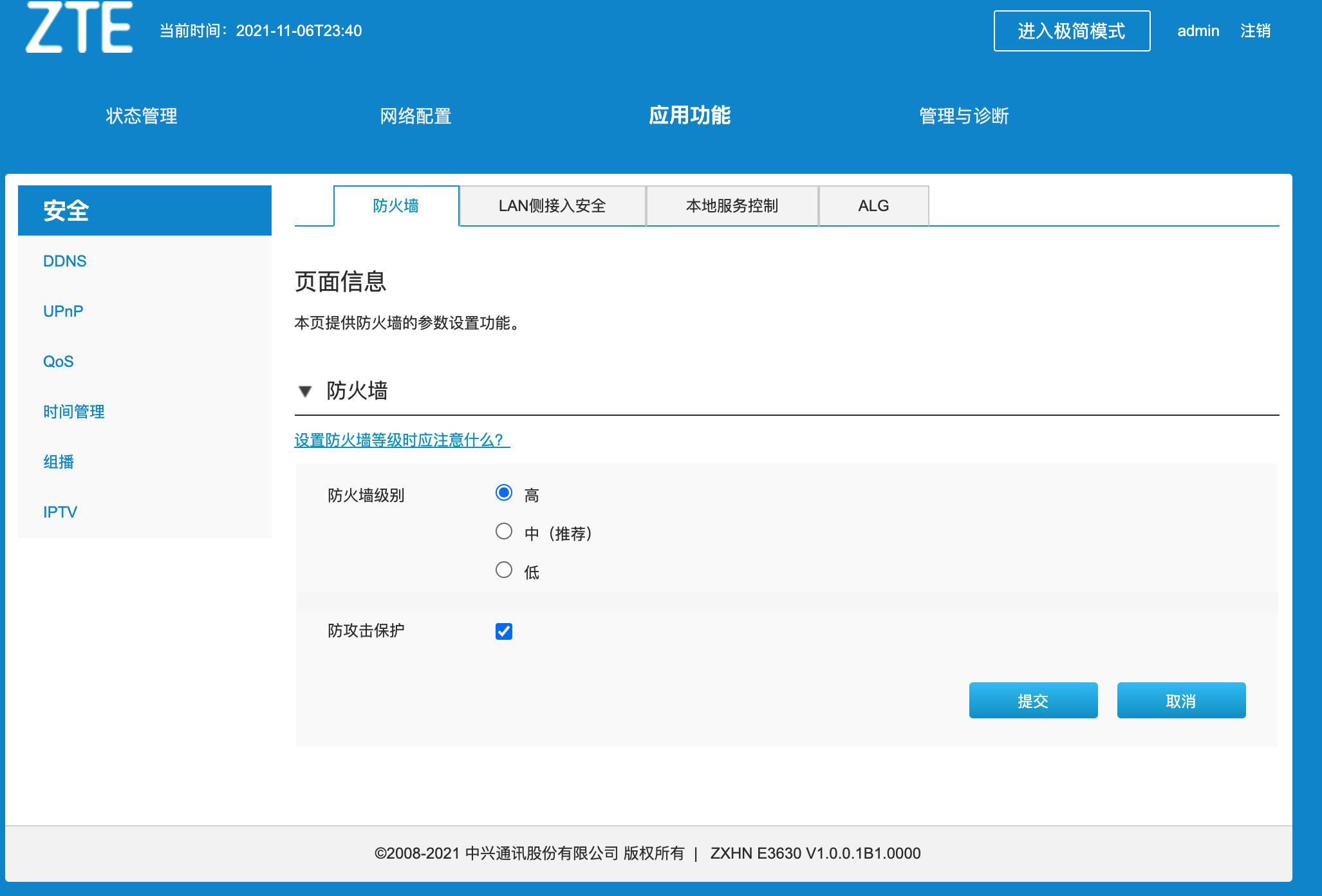Submit firewall settings with 提交 button
Screen dimensions: 1322x896
[x=1032, y=700]
